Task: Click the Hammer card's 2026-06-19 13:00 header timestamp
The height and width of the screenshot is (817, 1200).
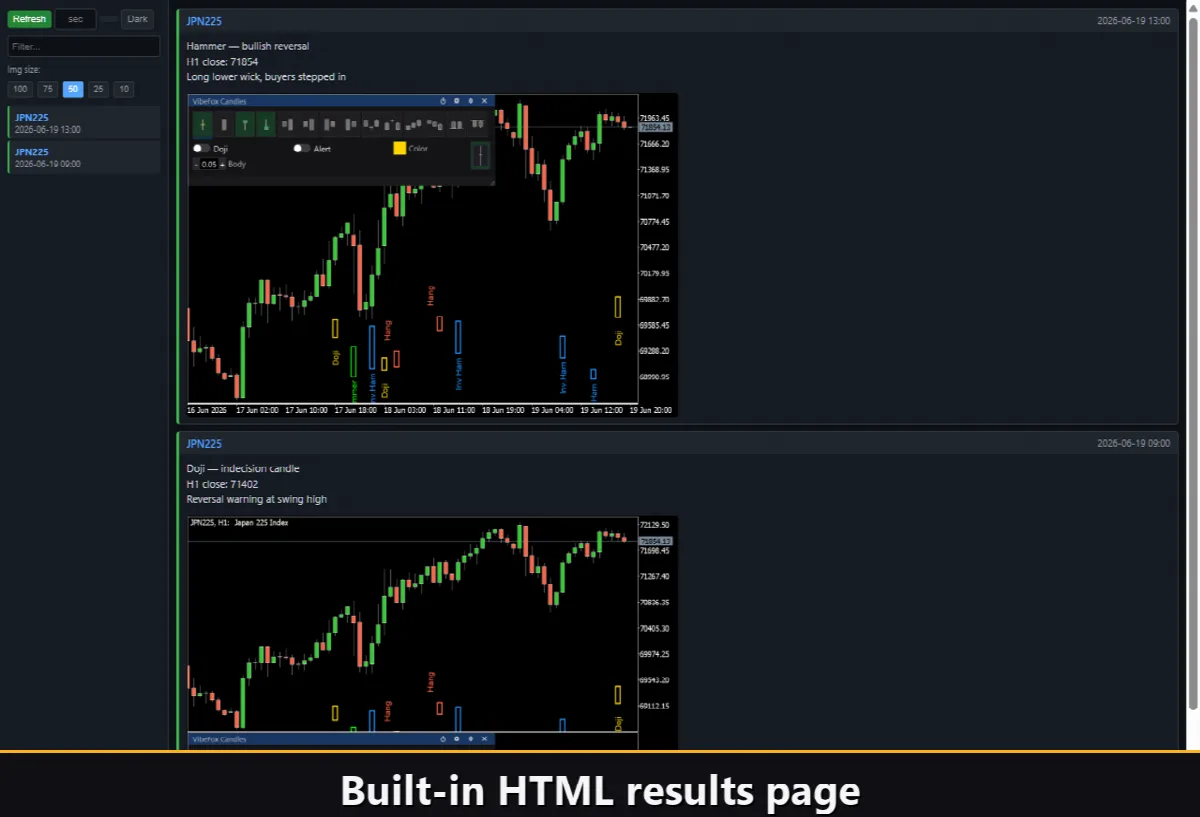Action: pos(1134,21)
